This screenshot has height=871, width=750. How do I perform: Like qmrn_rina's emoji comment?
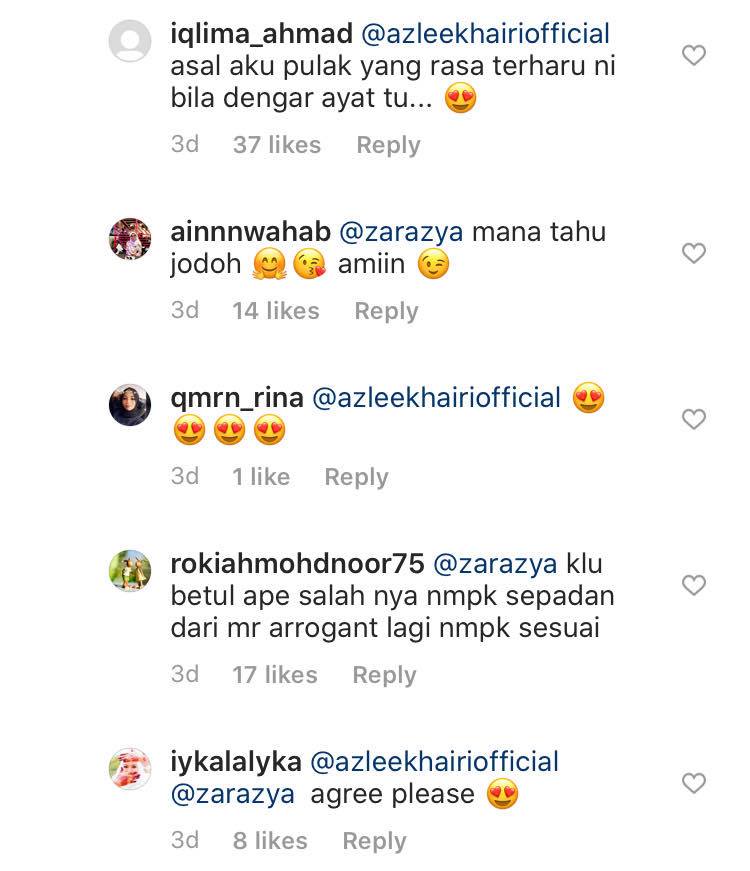click(x=693, y=419)
